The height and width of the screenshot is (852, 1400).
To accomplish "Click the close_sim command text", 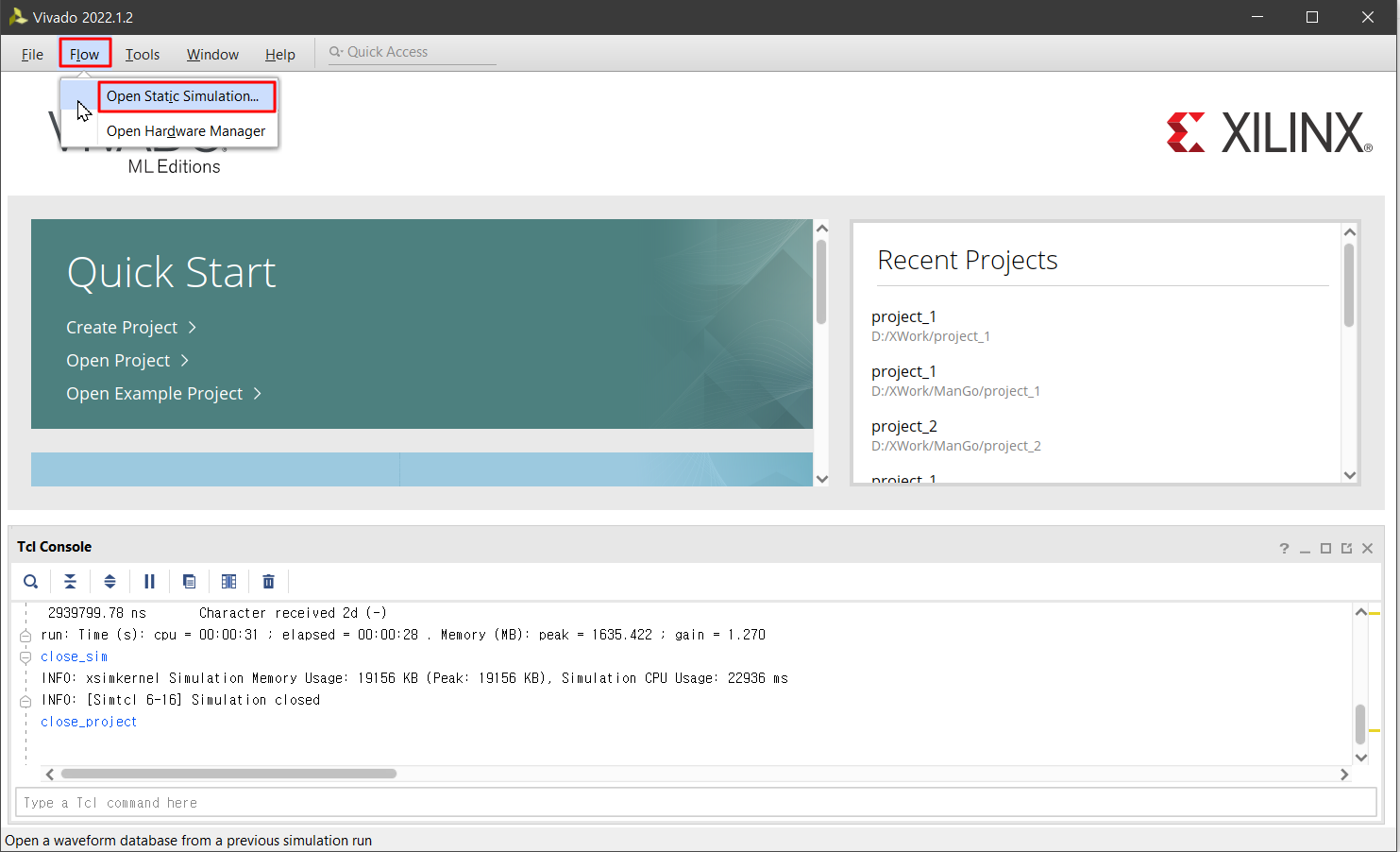I will tap(74, 657).
